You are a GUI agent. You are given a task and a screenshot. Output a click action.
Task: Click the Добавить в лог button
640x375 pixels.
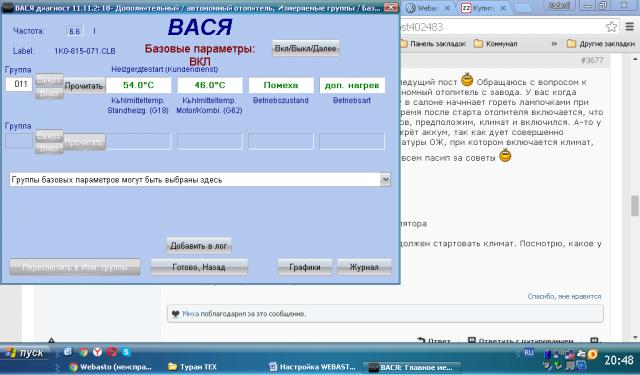point(199,246)
